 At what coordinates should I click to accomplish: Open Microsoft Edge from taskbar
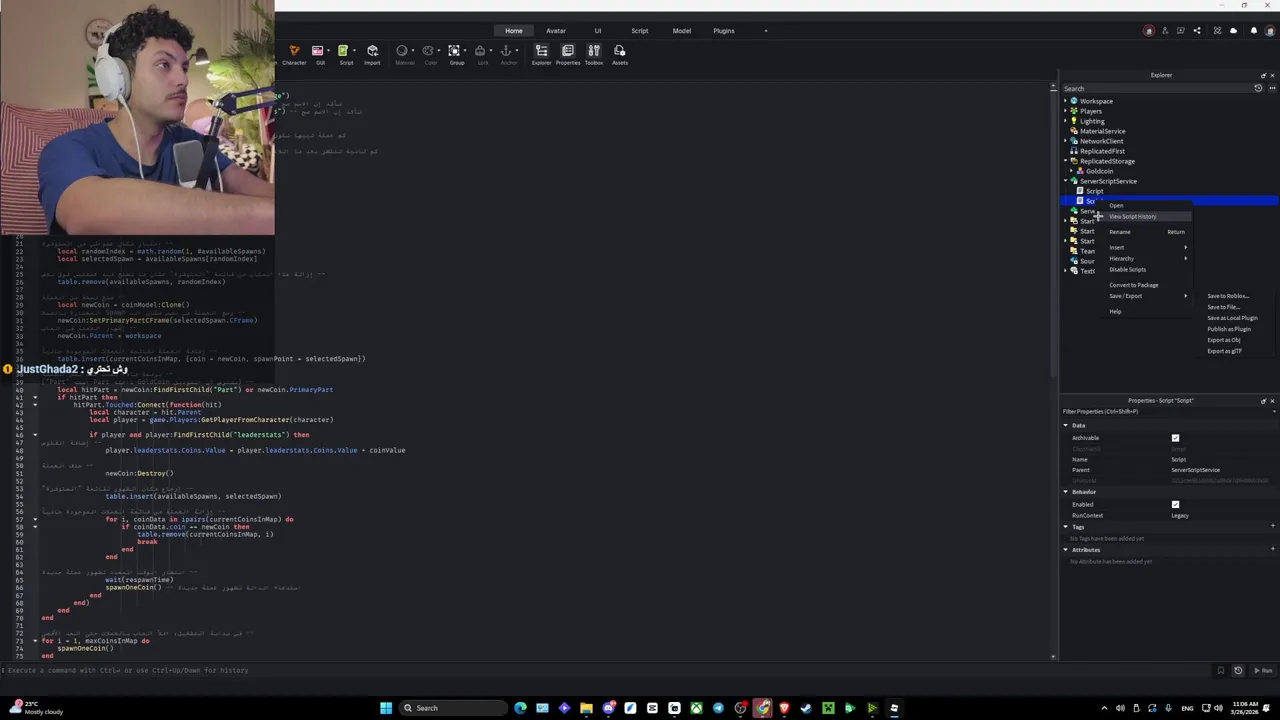(x=520, y=708)
